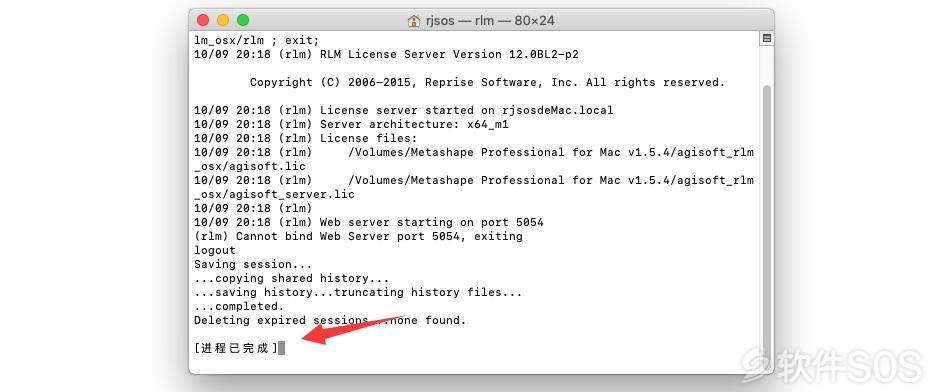The height and width of the screenshot is (392, 937).
Task: Click the '...completed.' line
Action: [x=239, y=307]
